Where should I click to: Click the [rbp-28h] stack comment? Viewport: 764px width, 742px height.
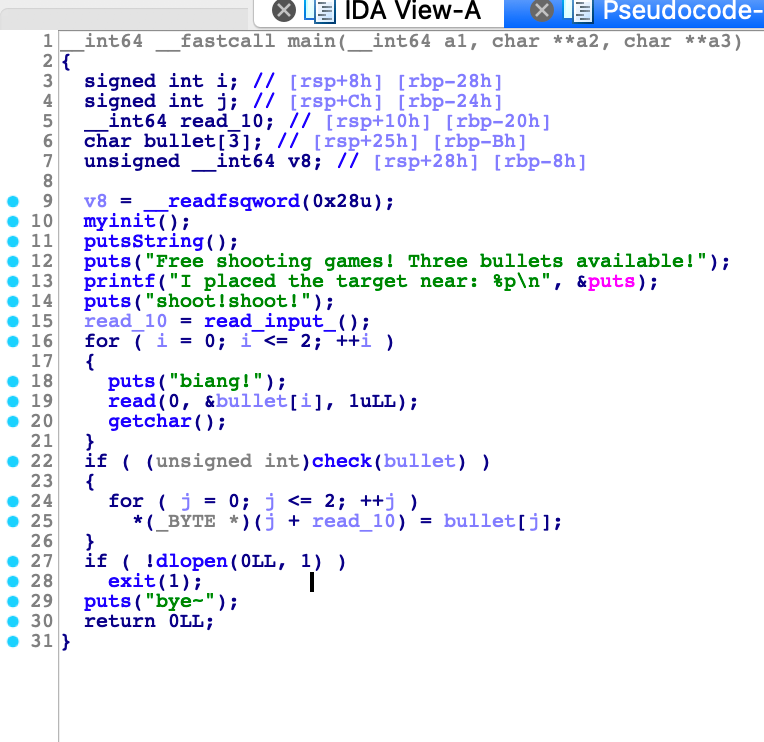coord(450,81)
